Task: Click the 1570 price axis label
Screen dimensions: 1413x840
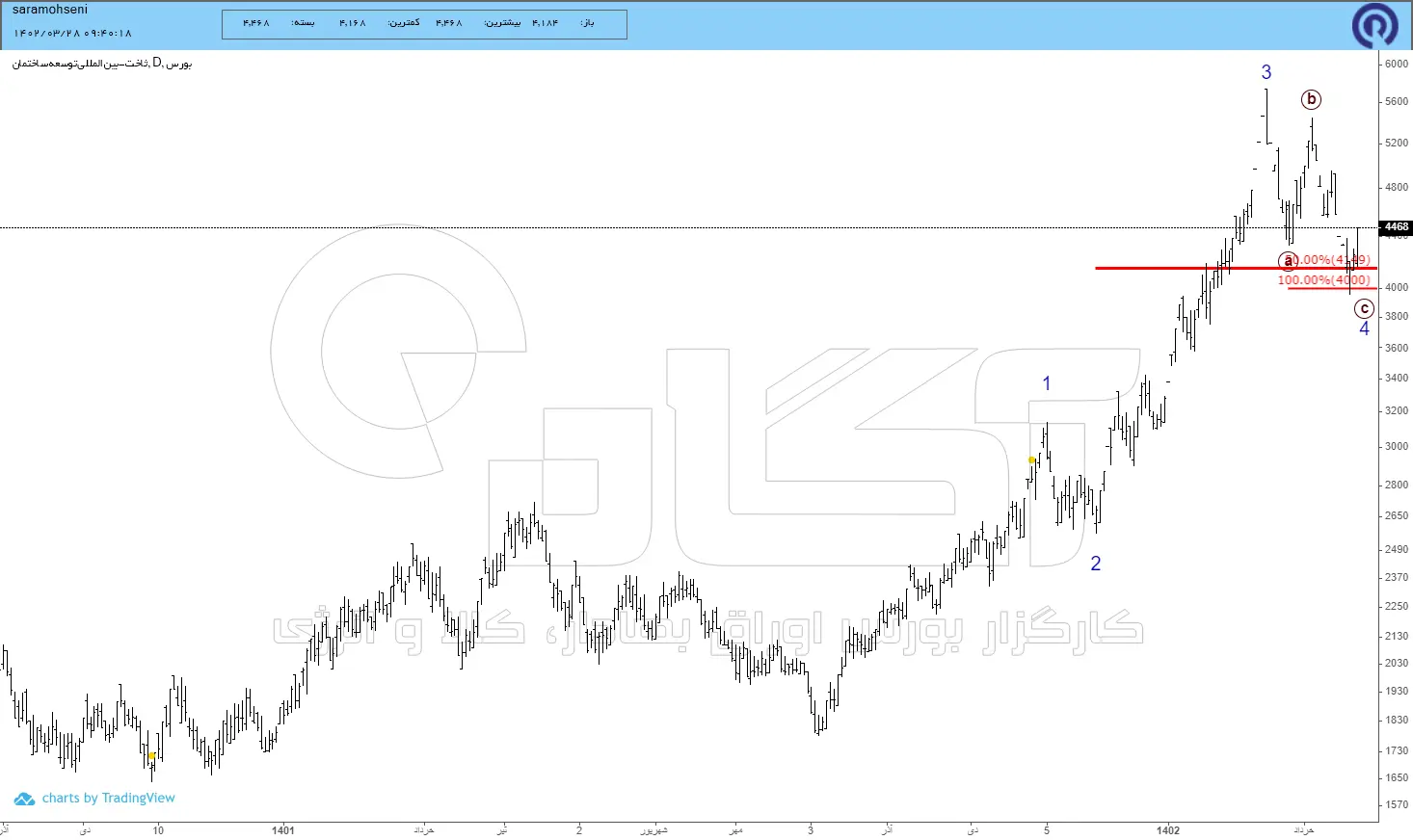Action: tap(1396, 805)
